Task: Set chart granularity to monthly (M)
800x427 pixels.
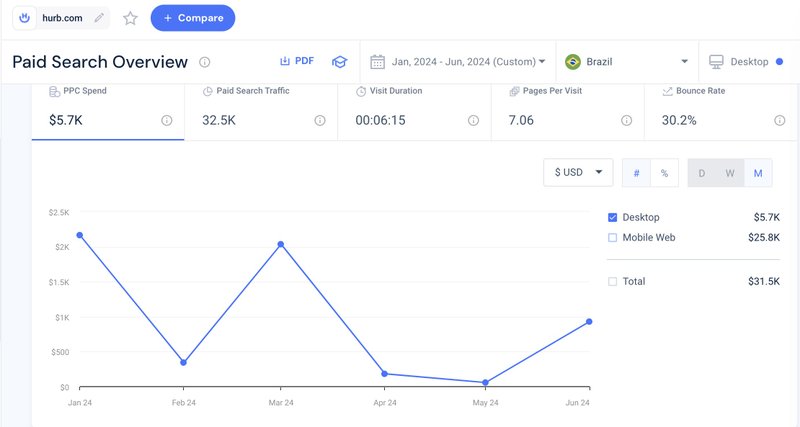Action: tap(758, 173)
